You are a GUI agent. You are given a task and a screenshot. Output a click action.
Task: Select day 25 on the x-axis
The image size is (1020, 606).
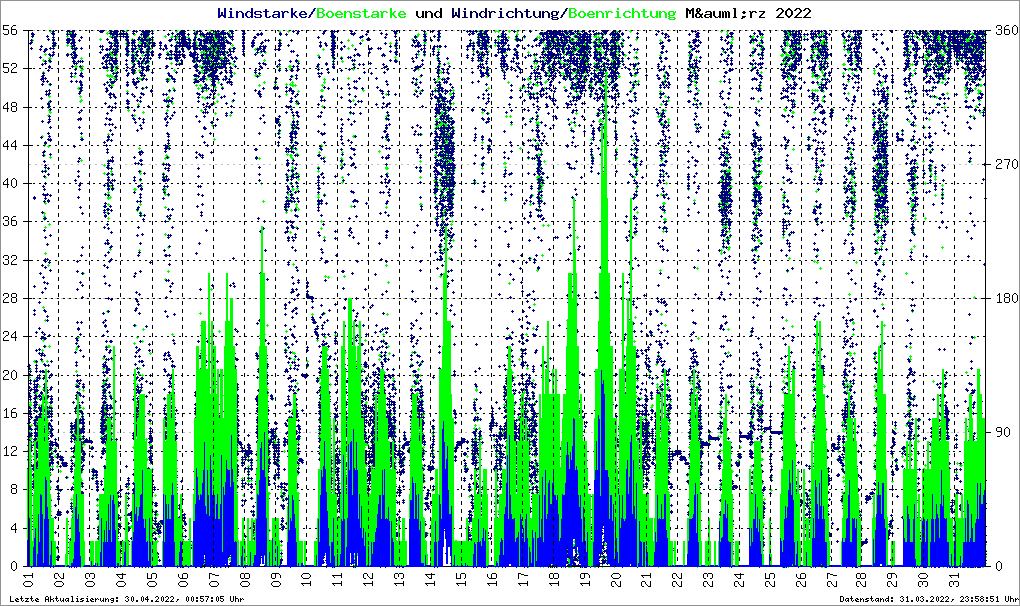[x=769, y=580]
